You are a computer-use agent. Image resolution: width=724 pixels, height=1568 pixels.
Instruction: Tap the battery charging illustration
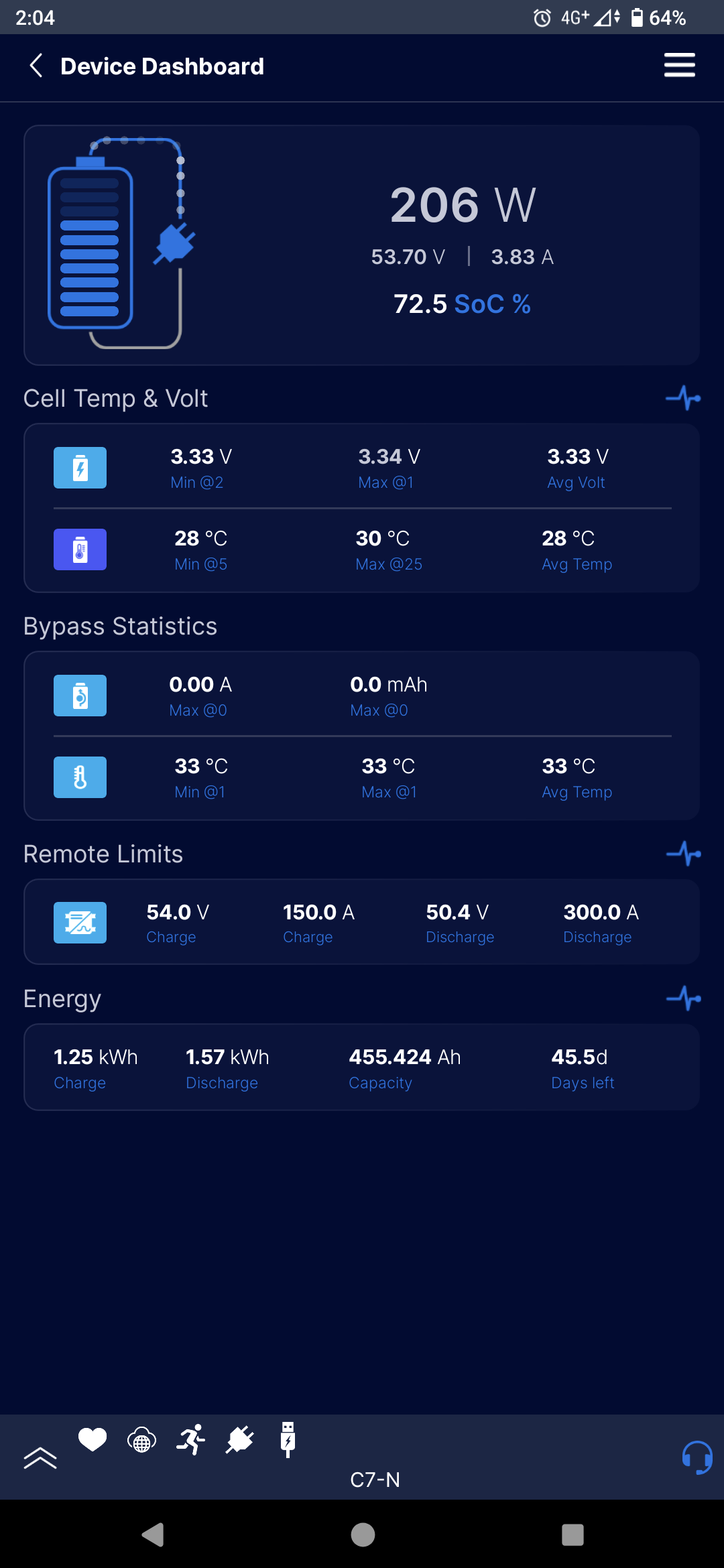click(x=121, y=244)
